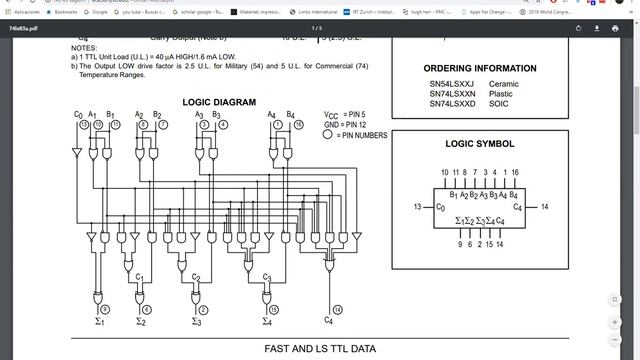Image resolution: width=640 pixels, height=360 pixels.
Task: Click the VCC = PIN 5 legend text
Action: coord(345,115)
